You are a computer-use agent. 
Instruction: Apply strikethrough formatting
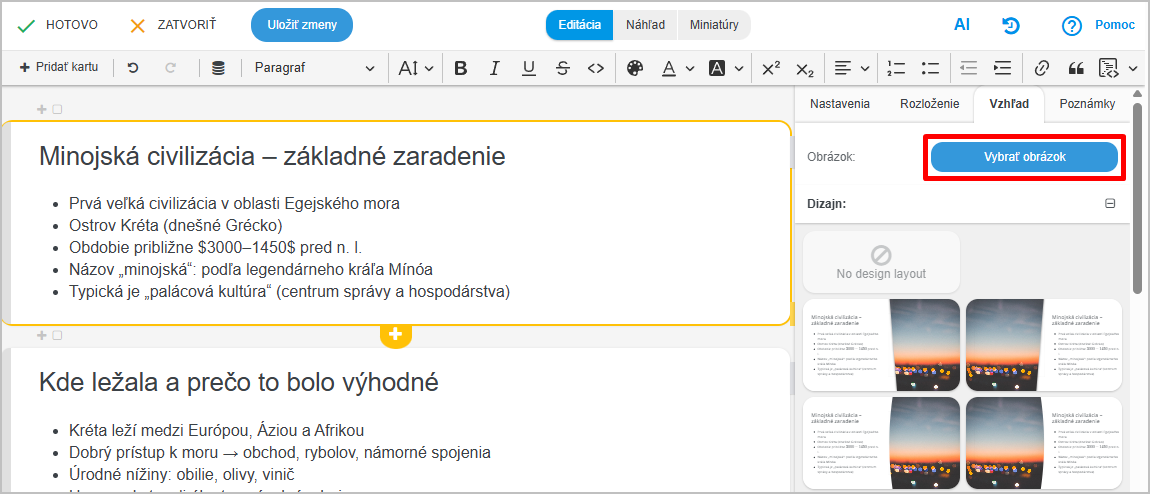click(x=562, y=68)
